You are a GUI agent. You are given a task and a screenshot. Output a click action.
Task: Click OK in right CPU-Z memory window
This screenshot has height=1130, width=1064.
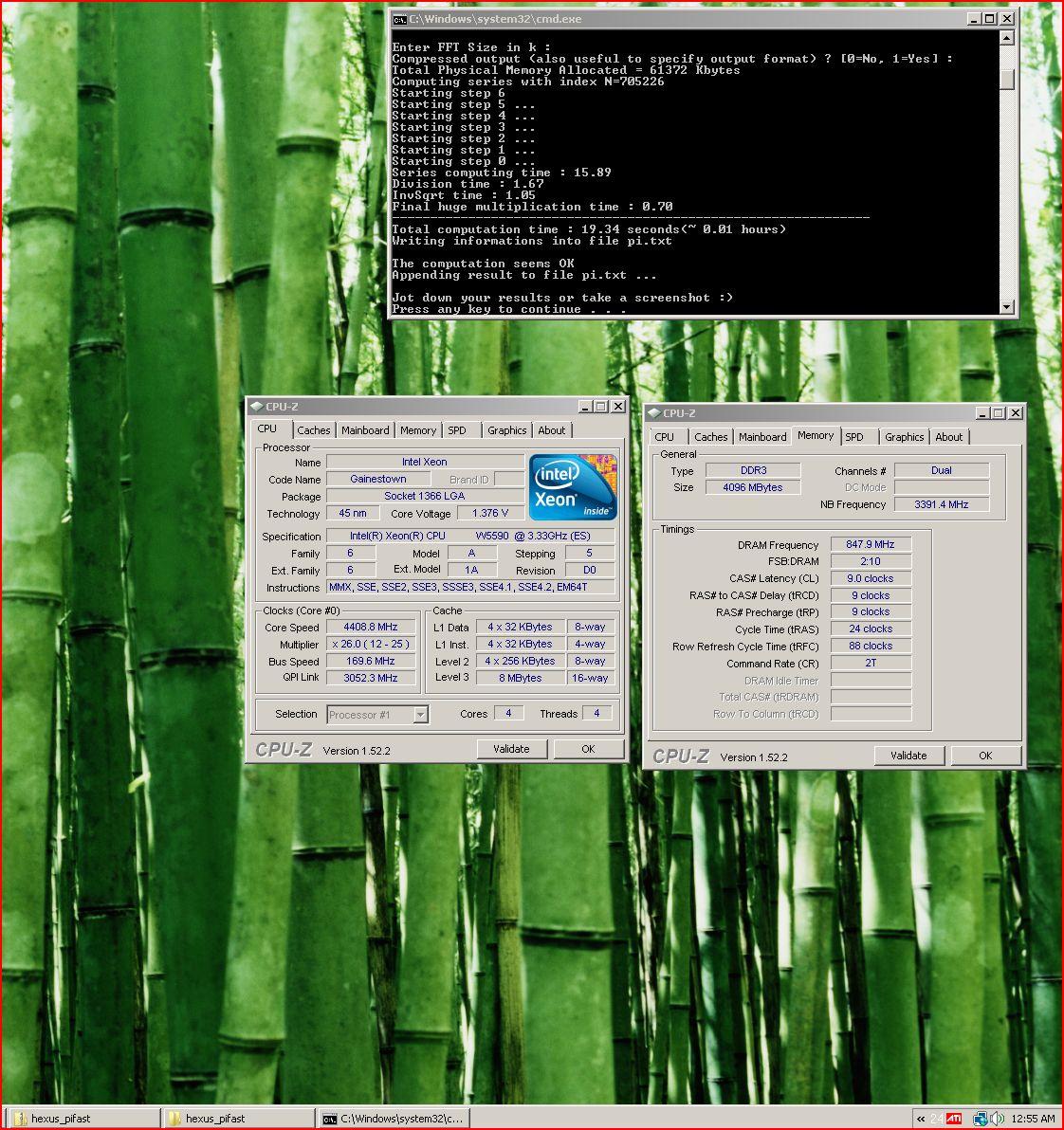(x=985, y=756)
